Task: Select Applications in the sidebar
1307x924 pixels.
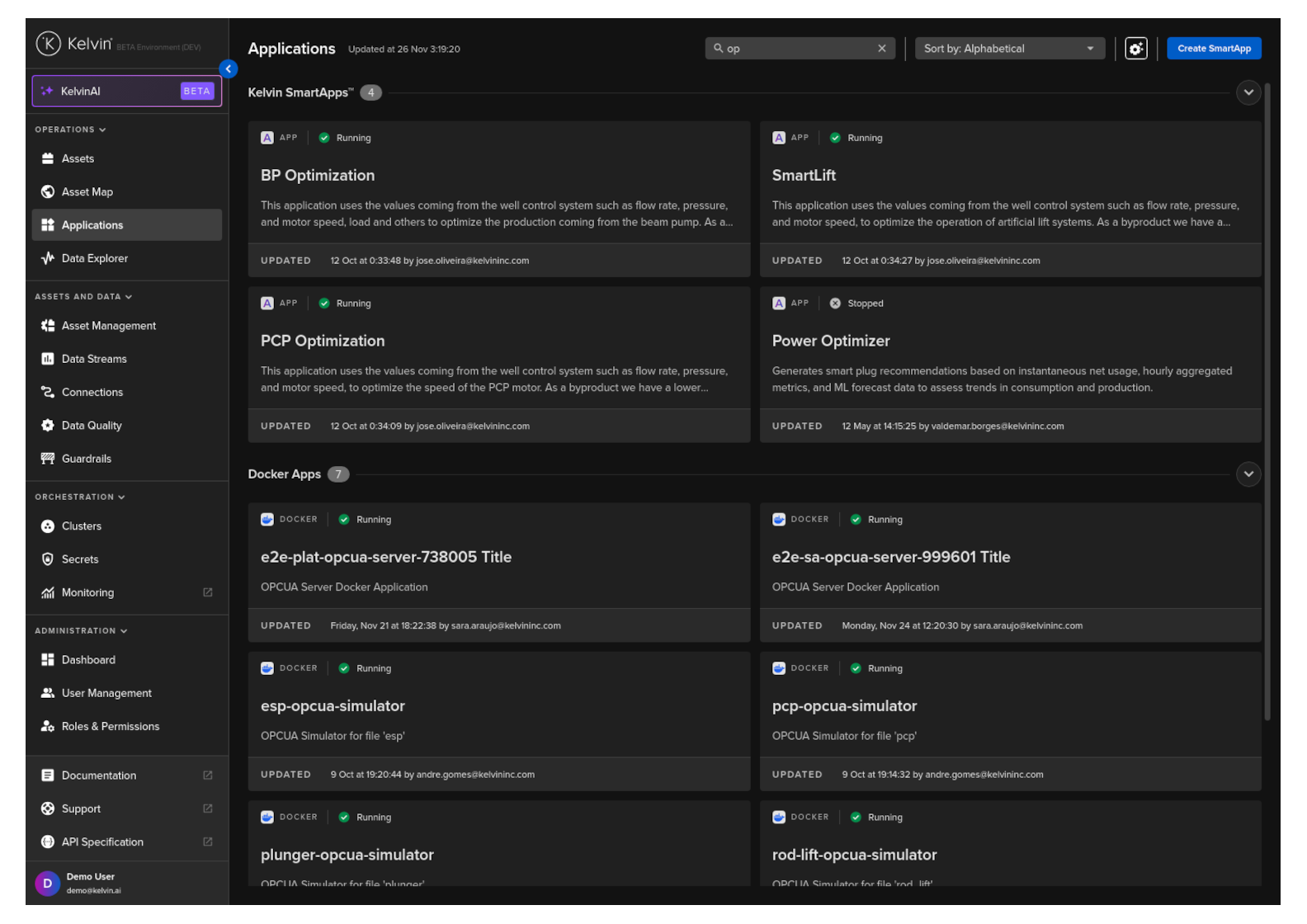Action: coord(92,225)
